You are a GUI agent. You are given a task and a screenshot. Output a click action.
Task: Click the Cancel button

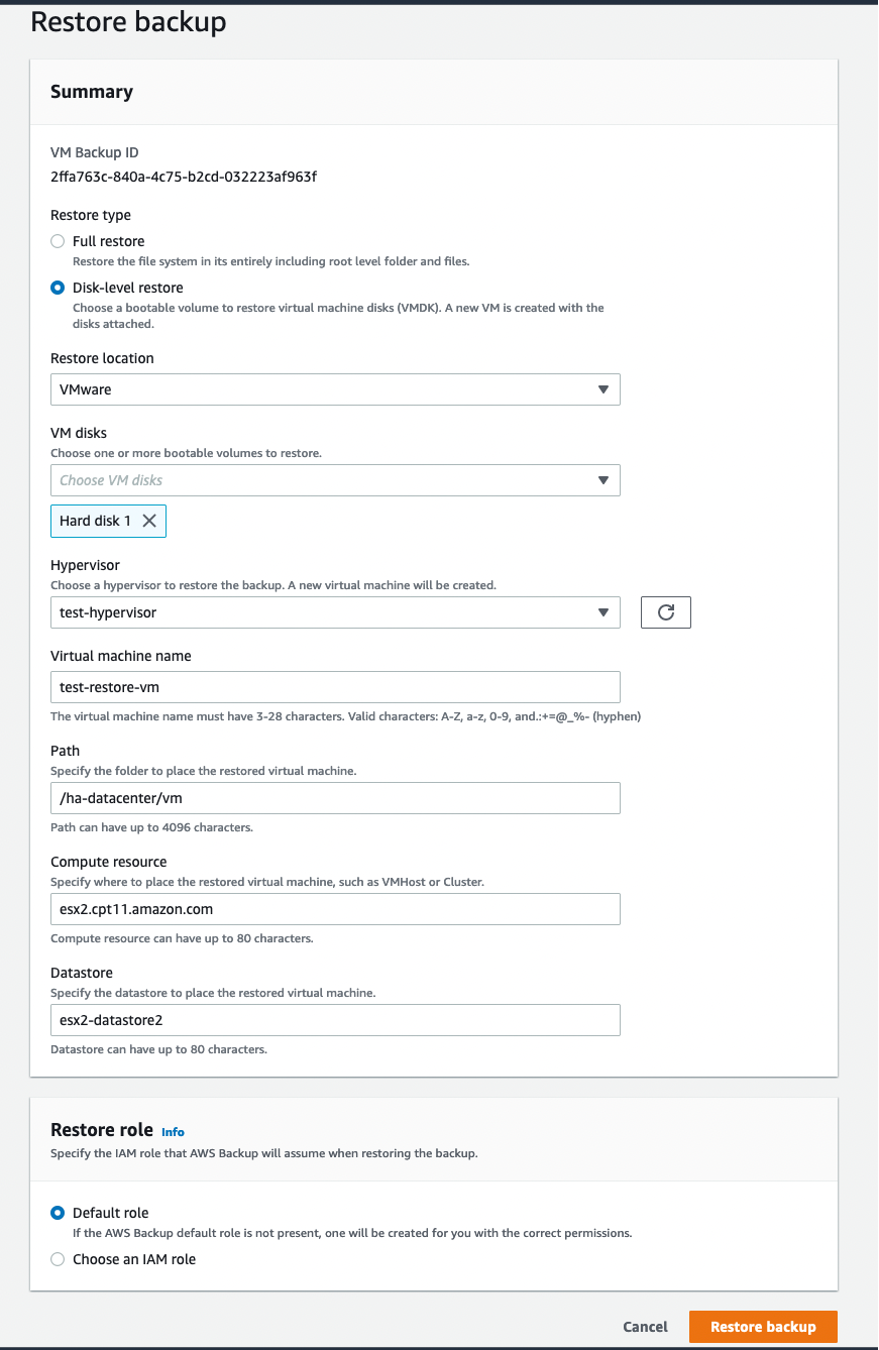pyautogui.click(x=644, y=1326)
